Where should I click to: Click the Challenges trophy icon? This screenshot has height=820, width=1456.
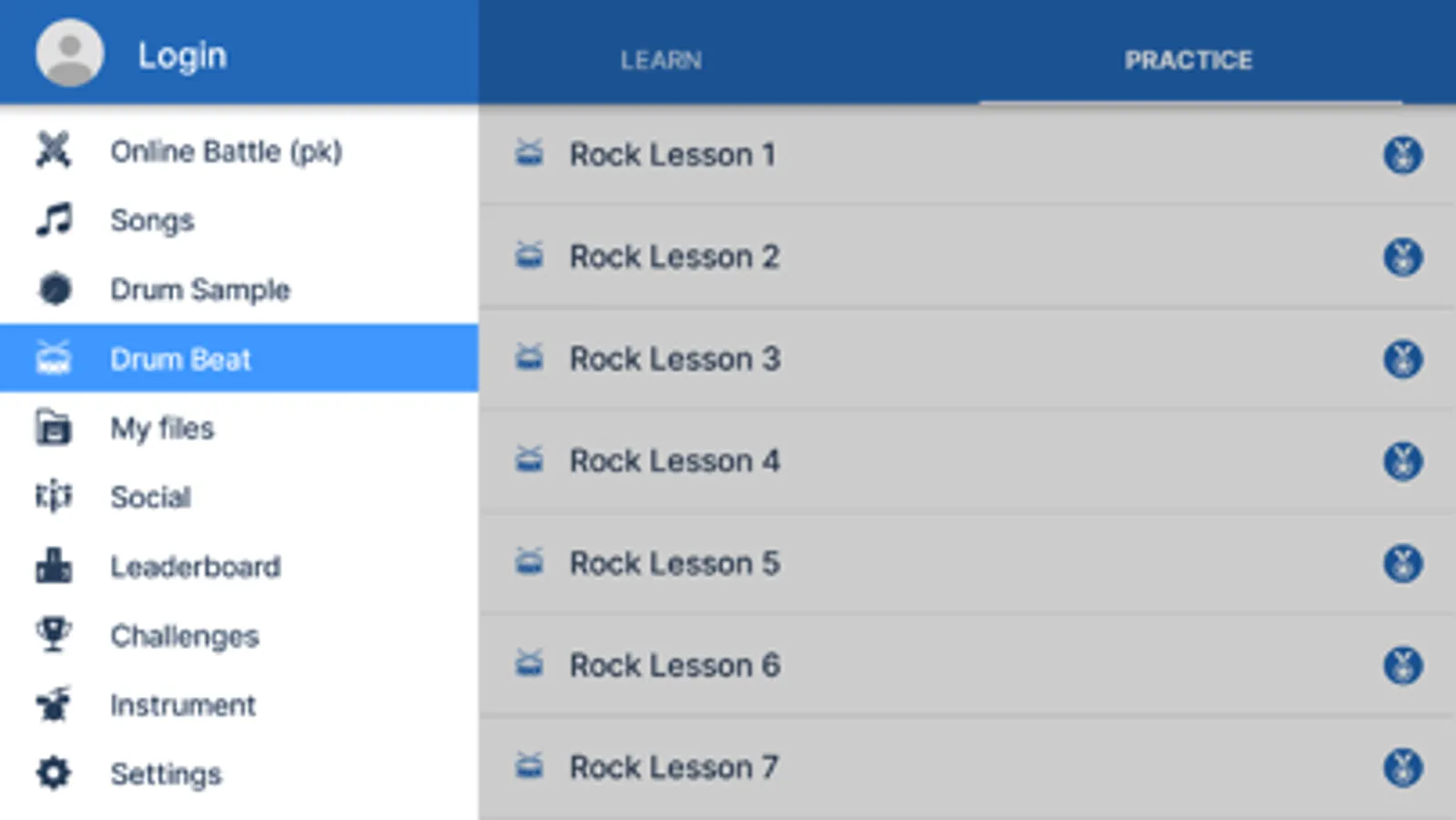(x=54, y=635)
